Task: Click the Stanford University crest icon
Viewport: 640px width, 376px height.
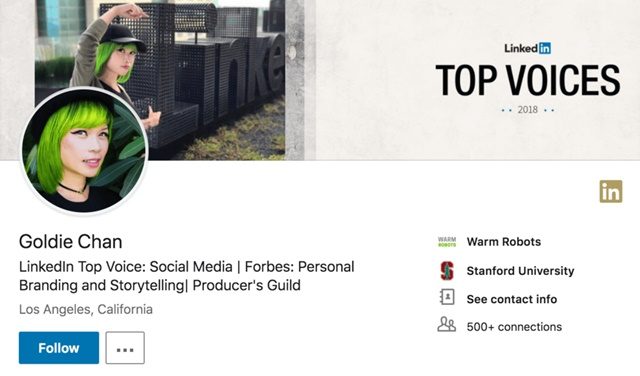Action: pyautogui.click(x=447, y=271)
